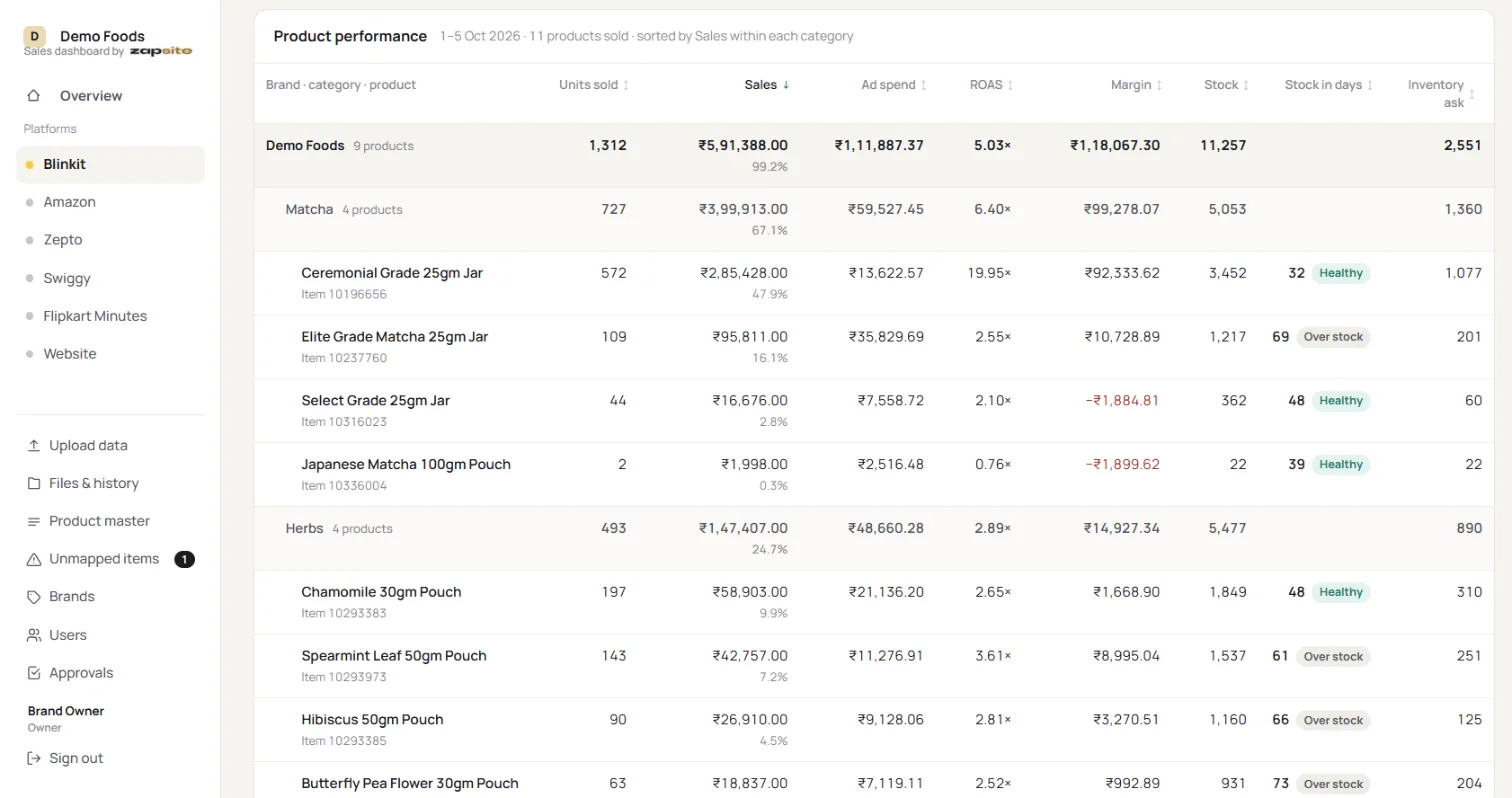
Task: Sort by Stock column
Action: [1227, 85]
